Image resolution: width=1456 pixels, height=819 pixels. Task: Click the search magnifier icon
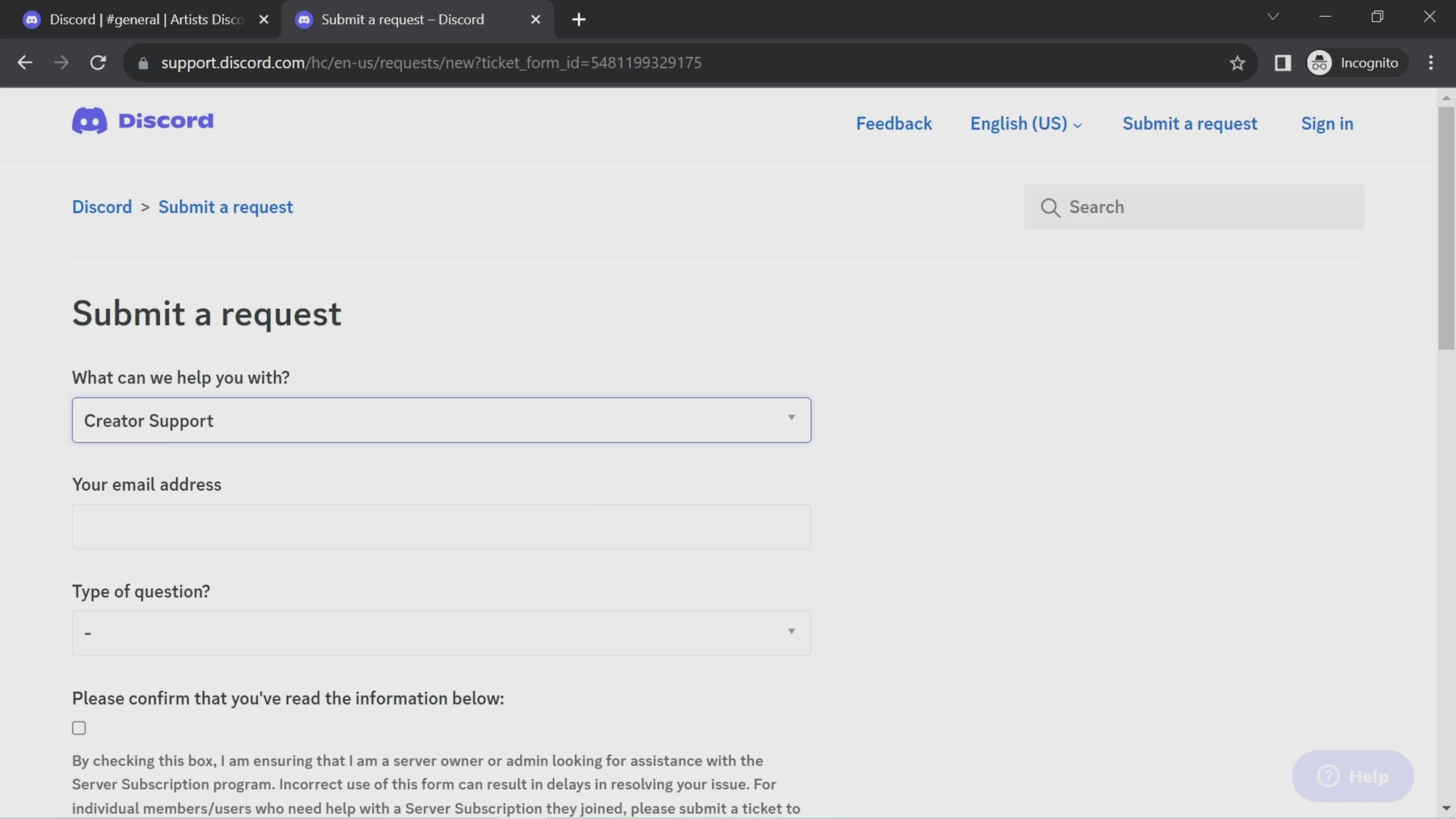coord(1050,207)
